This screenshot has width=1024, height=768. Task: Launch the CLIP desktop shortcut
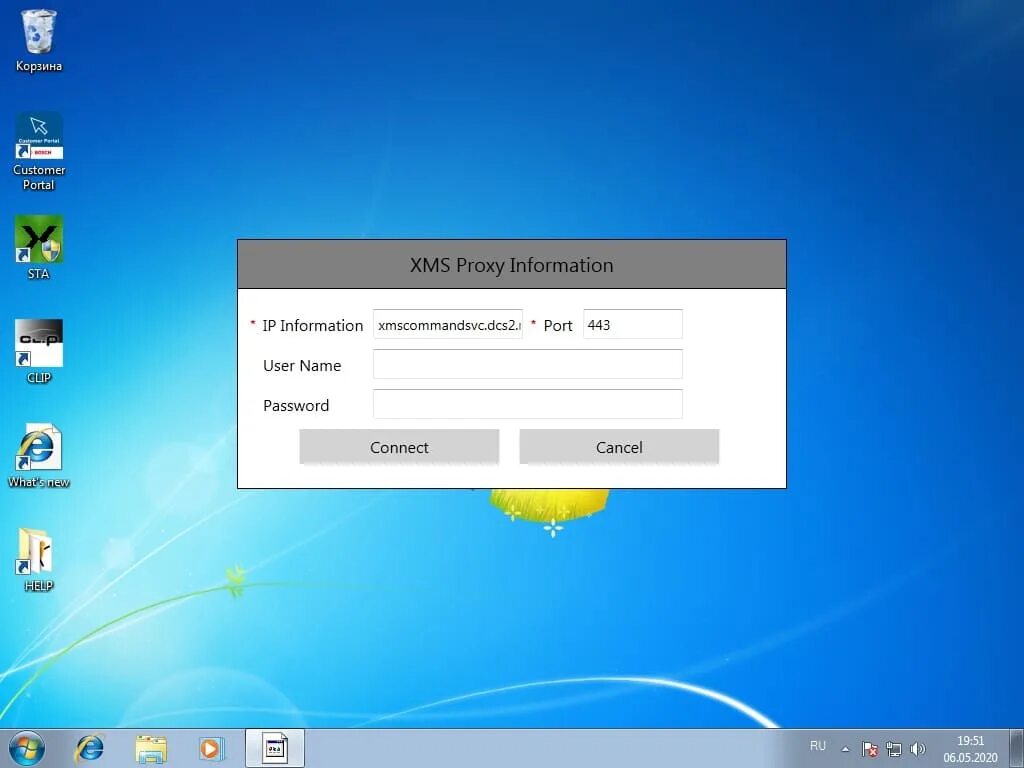pyautogui.click(x=39, y=351)
